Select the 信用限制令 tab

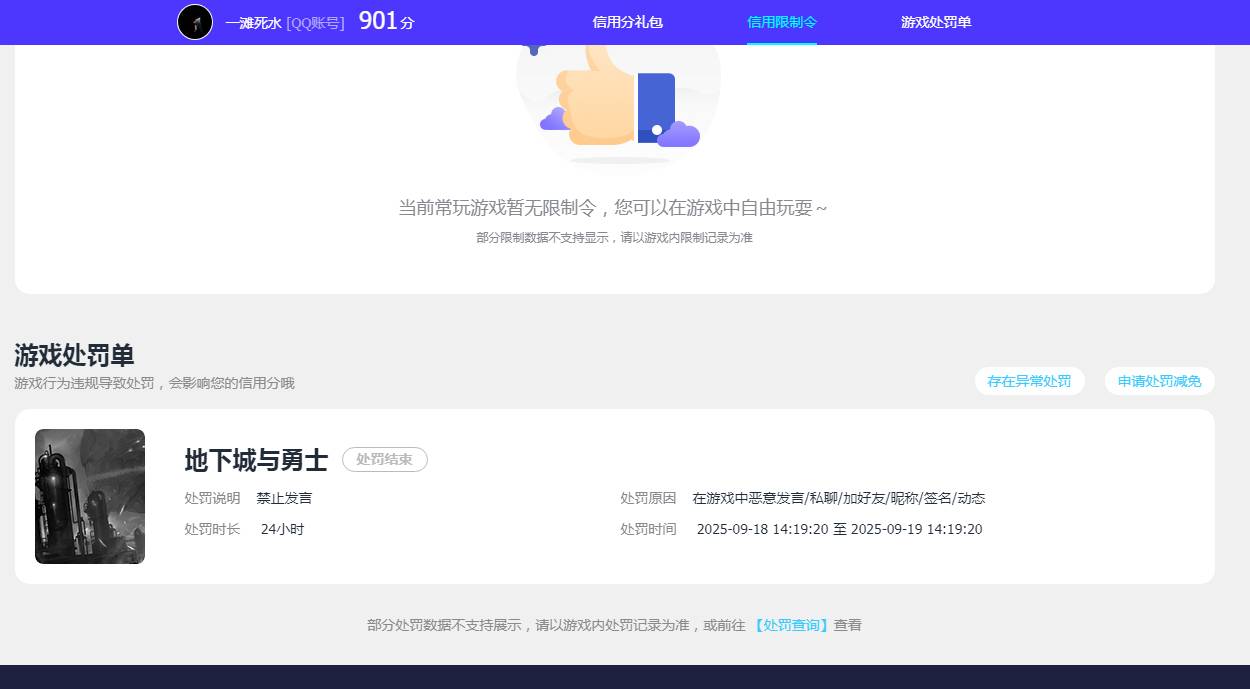[x=781, y=21]
